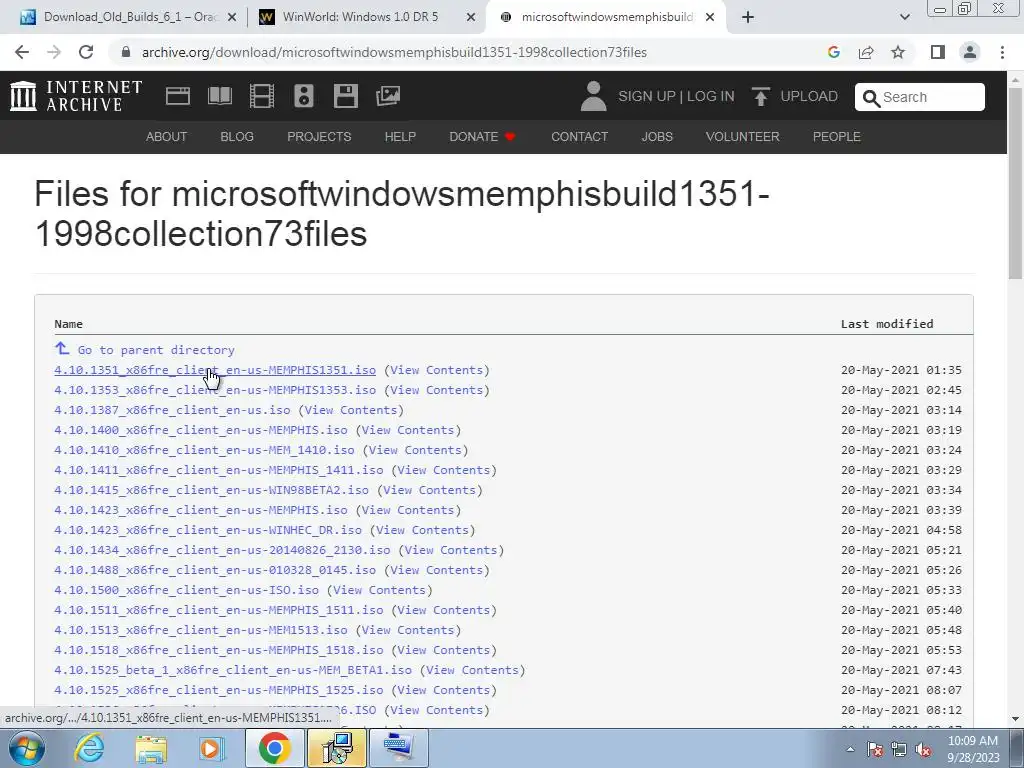The width and height of the screenshot is (1024, 768).
Task: View Contents of 4.10.1500 ISO.iso
Action: (379, 590)
